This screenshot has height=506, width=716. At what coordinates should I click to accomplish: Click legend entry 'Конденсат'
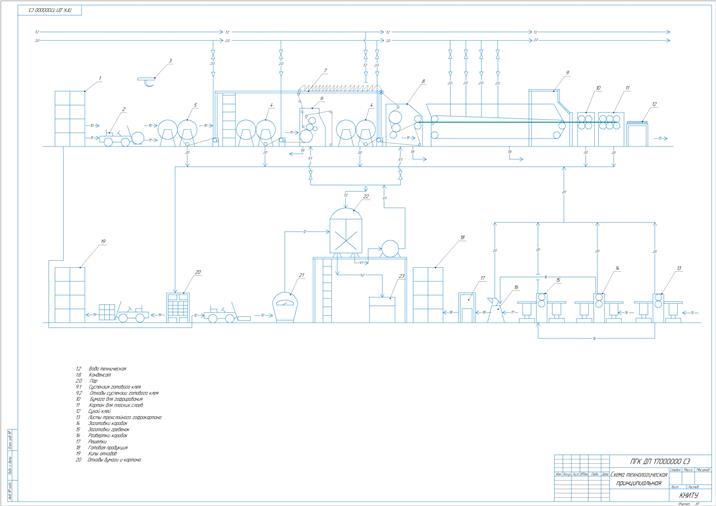point(100,374)
